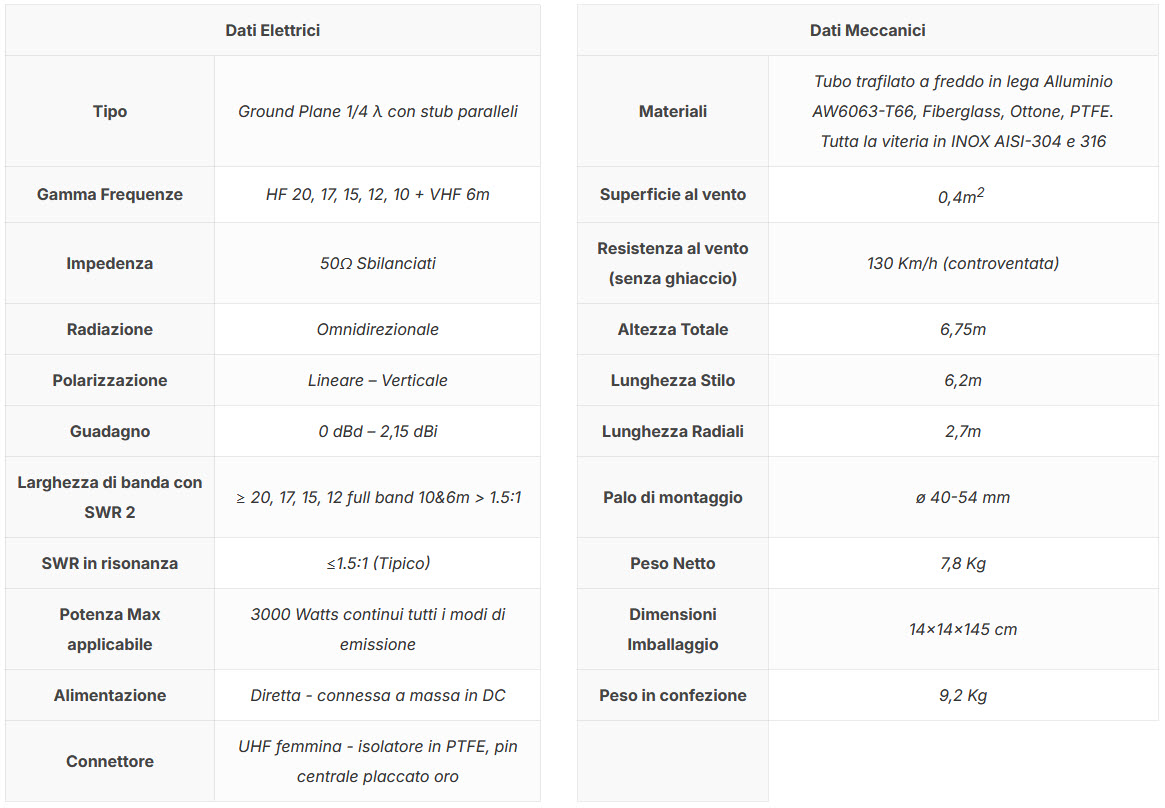The image size is (1165, 808).
Task: Click the 14×14×145 cm packaging dimensions value
Action: click(962, 629)
